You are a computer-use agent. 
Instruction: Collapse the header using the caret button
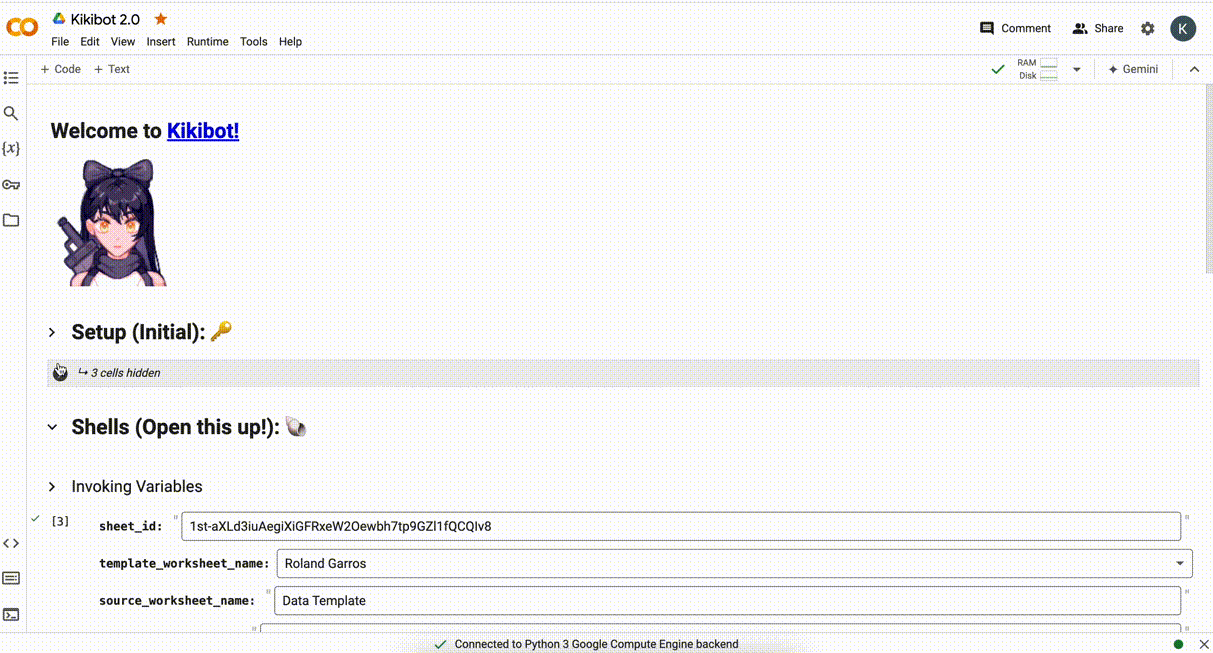1194,70
